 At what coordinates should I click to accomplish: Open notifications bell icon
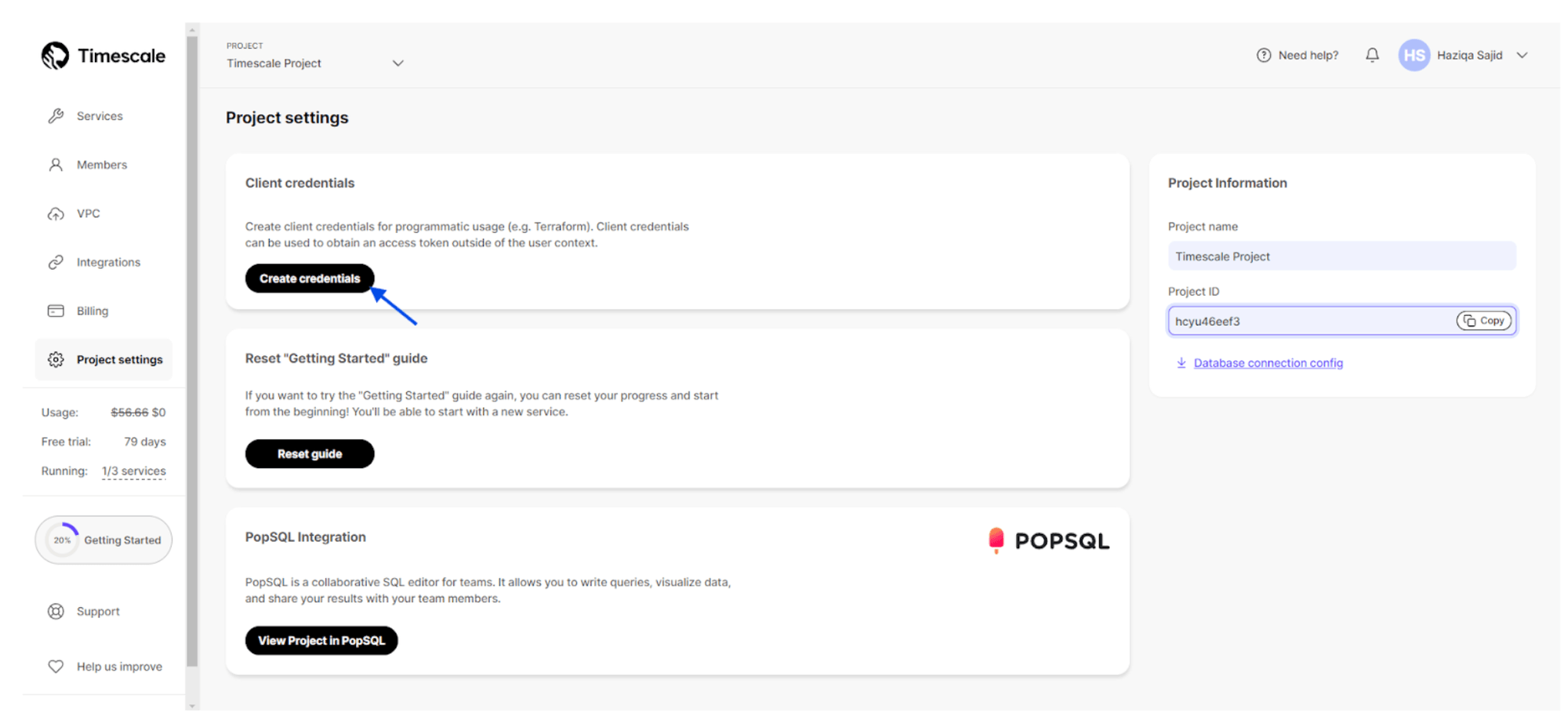[x=1372, y=55]
